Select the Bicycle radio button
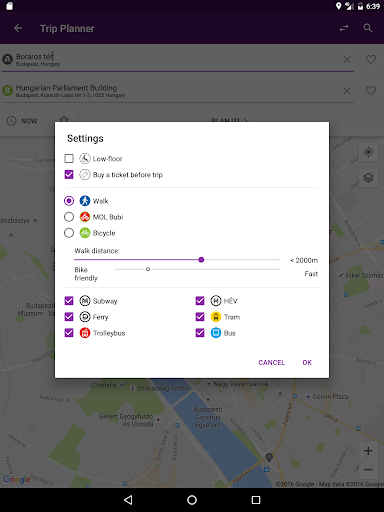Image resolution: width=384 pixels, height=512 pixels. pyautogui.click(x=69, y=233)
